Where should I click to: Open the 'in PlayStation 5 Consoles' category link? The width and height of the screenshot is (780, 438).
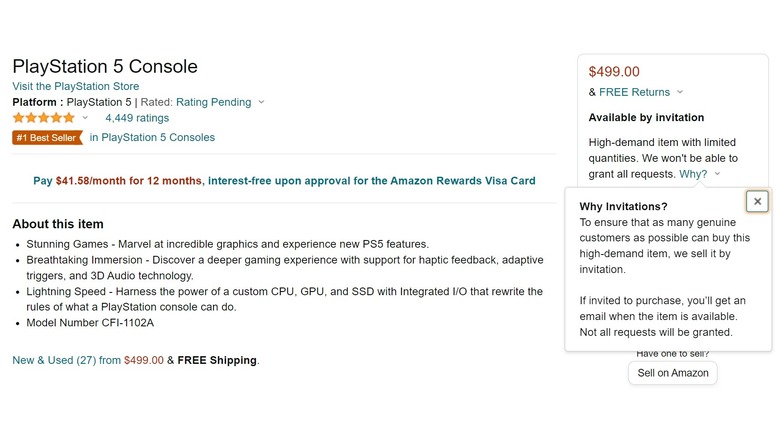(152, 138)
